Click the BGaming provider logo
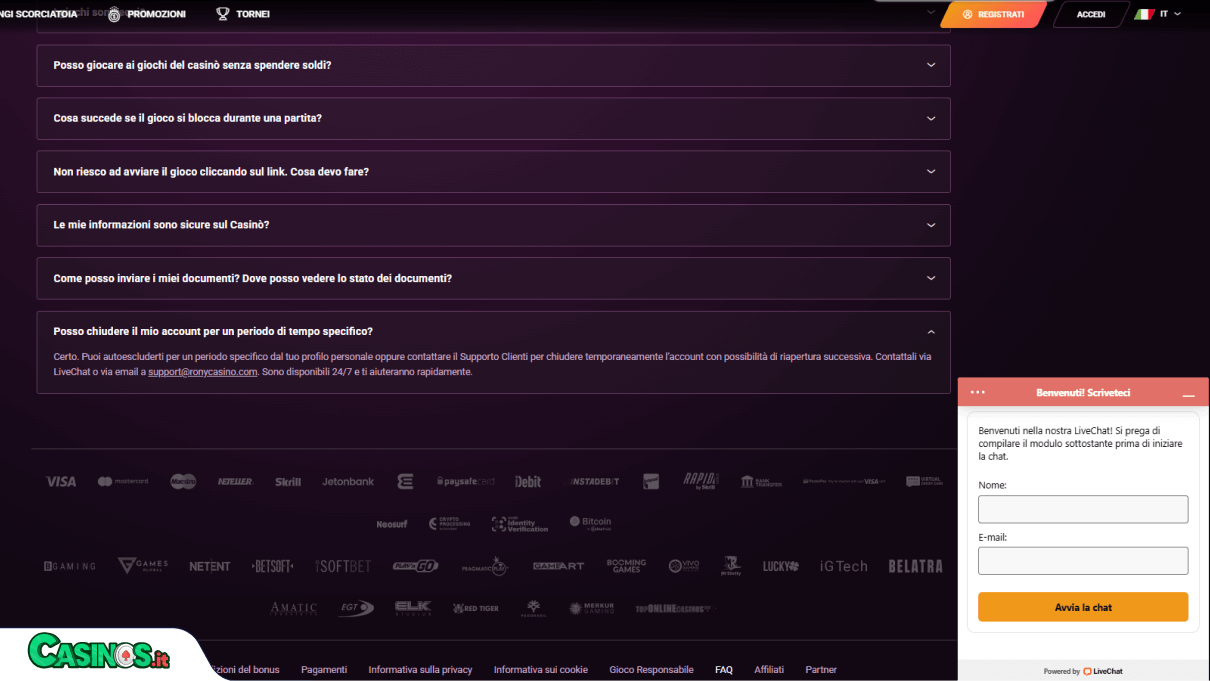The height and width of the screenshot is (681, 1210). 70,566
